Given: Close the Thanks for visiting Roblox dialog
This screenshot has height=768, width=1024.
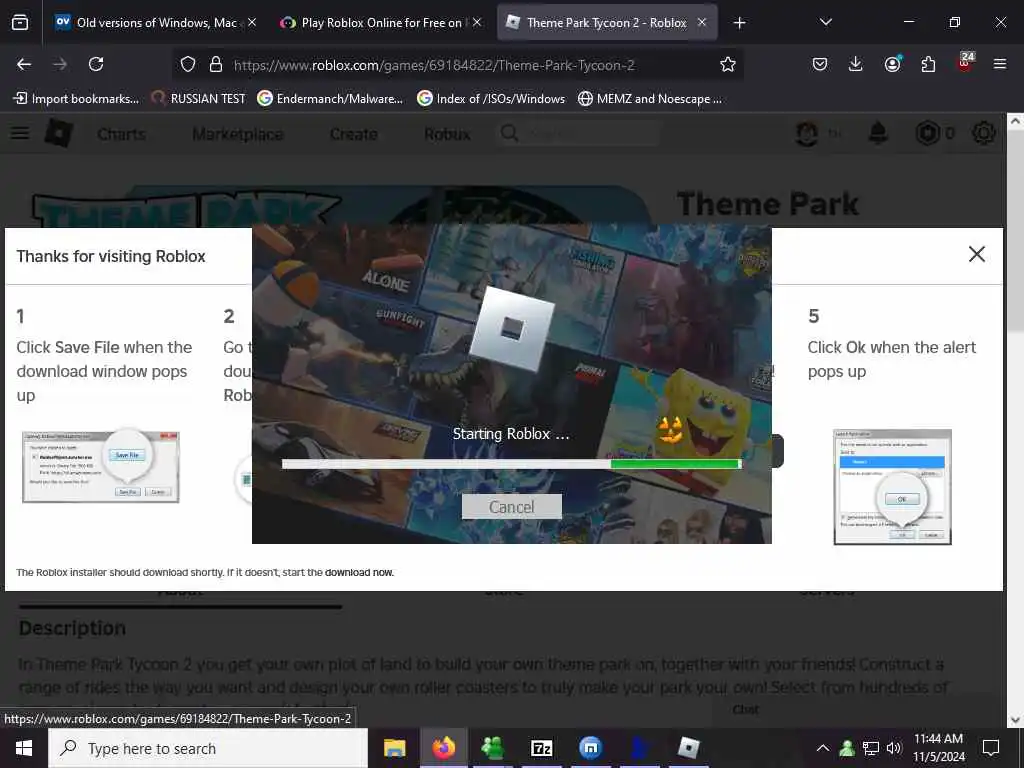Looking at the screenshot, I should point(976,254).
